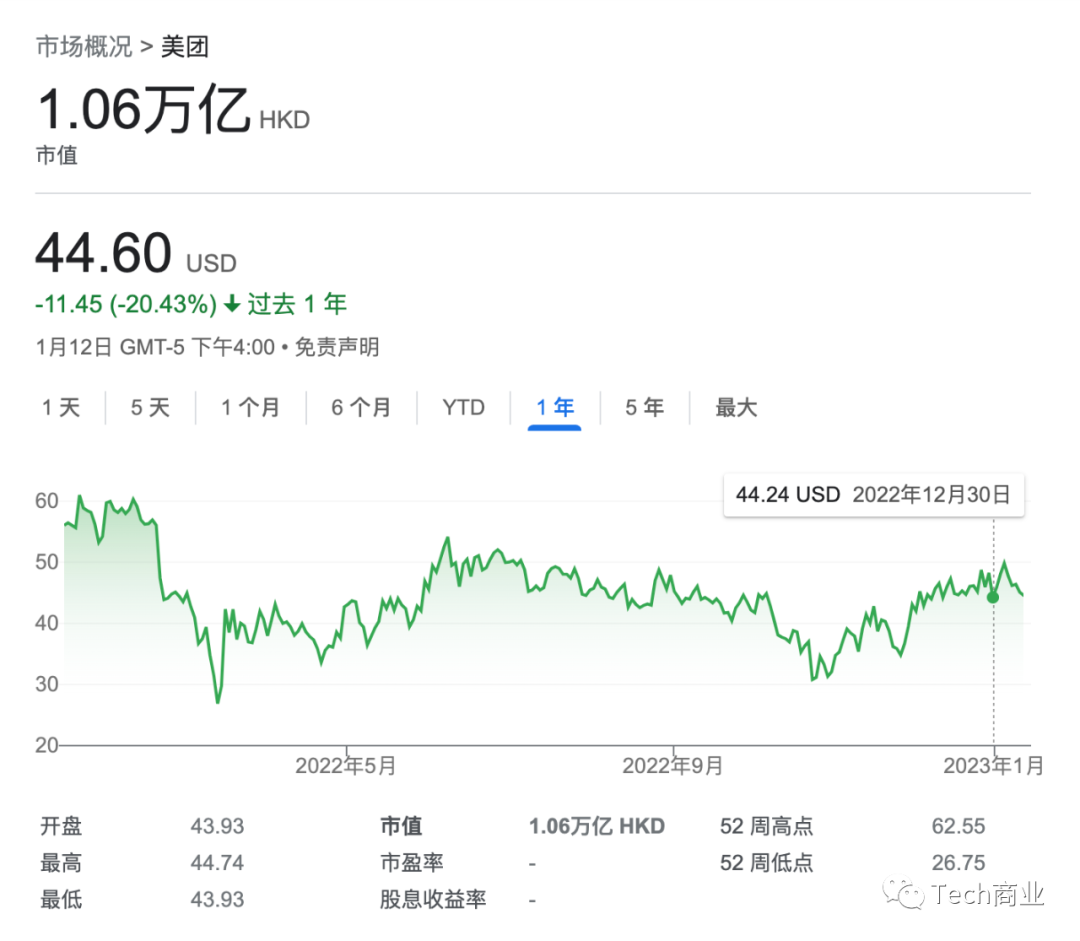
Task: Select the 6 个月 range tab
Action: coord(361,408)
